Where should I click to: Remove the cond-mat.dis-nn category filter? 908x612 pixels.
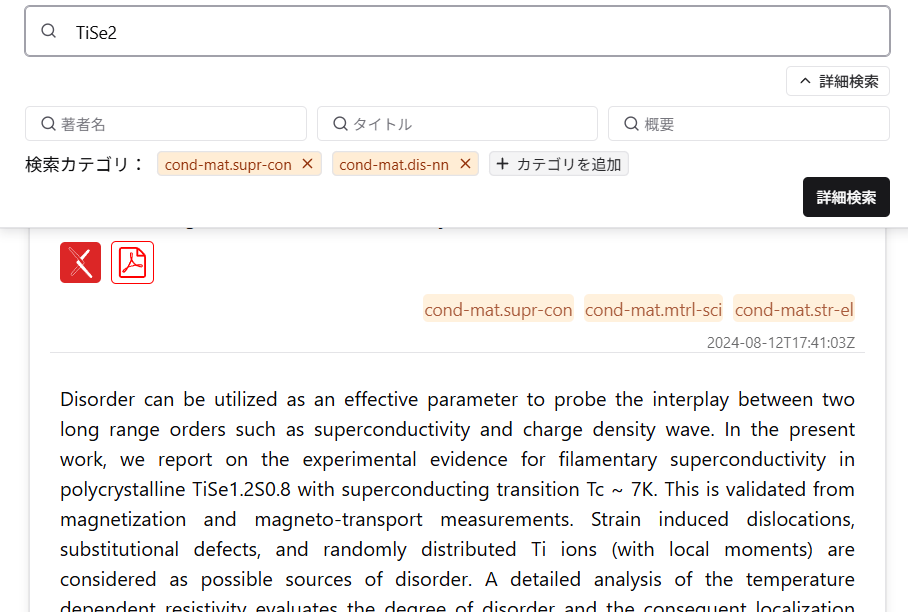(465, 164)
